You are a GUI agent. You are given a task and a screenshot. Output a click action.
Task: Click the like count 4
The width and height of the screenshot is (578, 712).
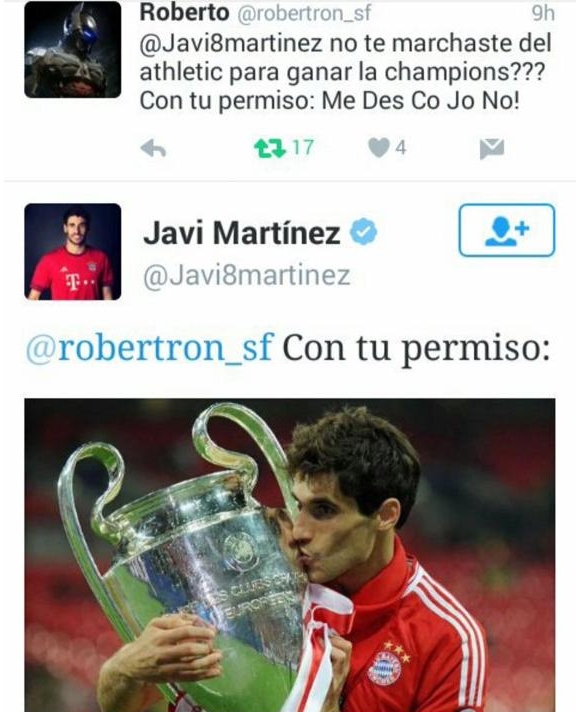click(400, 148)
